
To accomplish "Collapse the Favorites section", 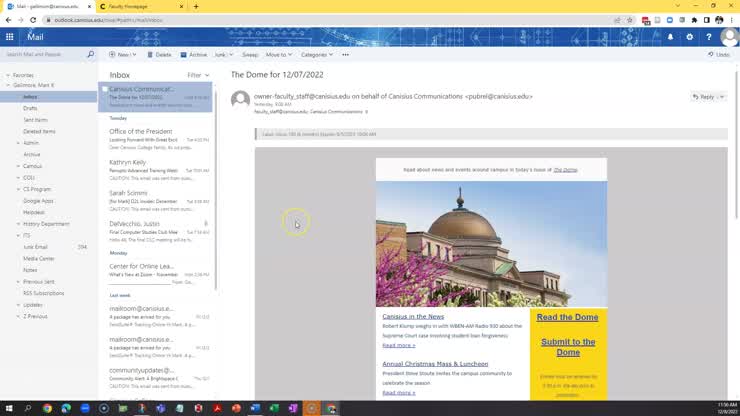I will tap(8, 75).
